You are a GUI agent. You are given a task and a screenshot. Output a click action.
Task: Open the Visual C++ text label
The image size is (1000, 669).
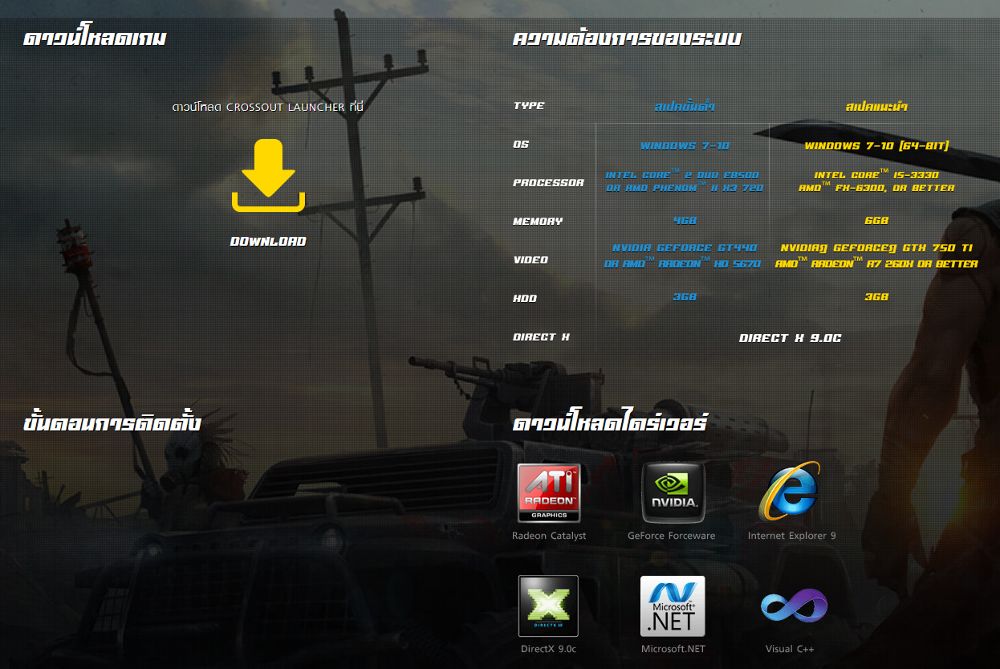790,649
